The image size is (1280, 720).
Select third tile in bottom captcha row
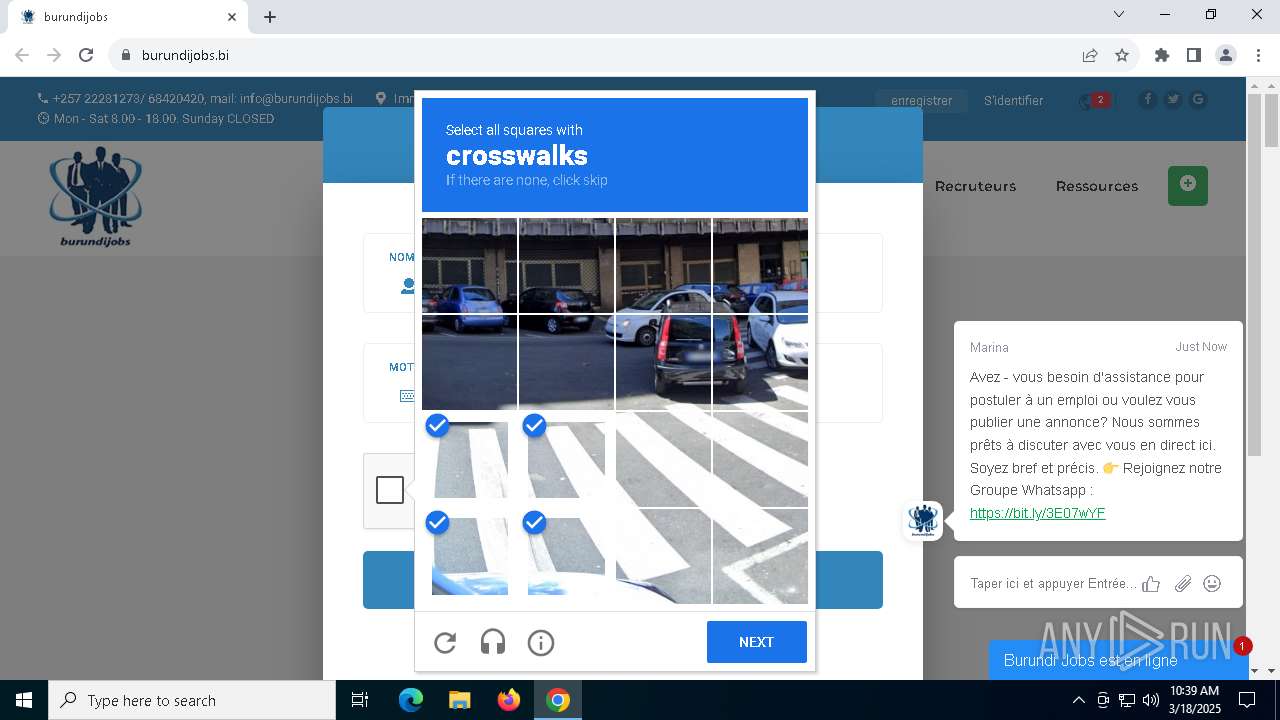click(x=663, y=556)
